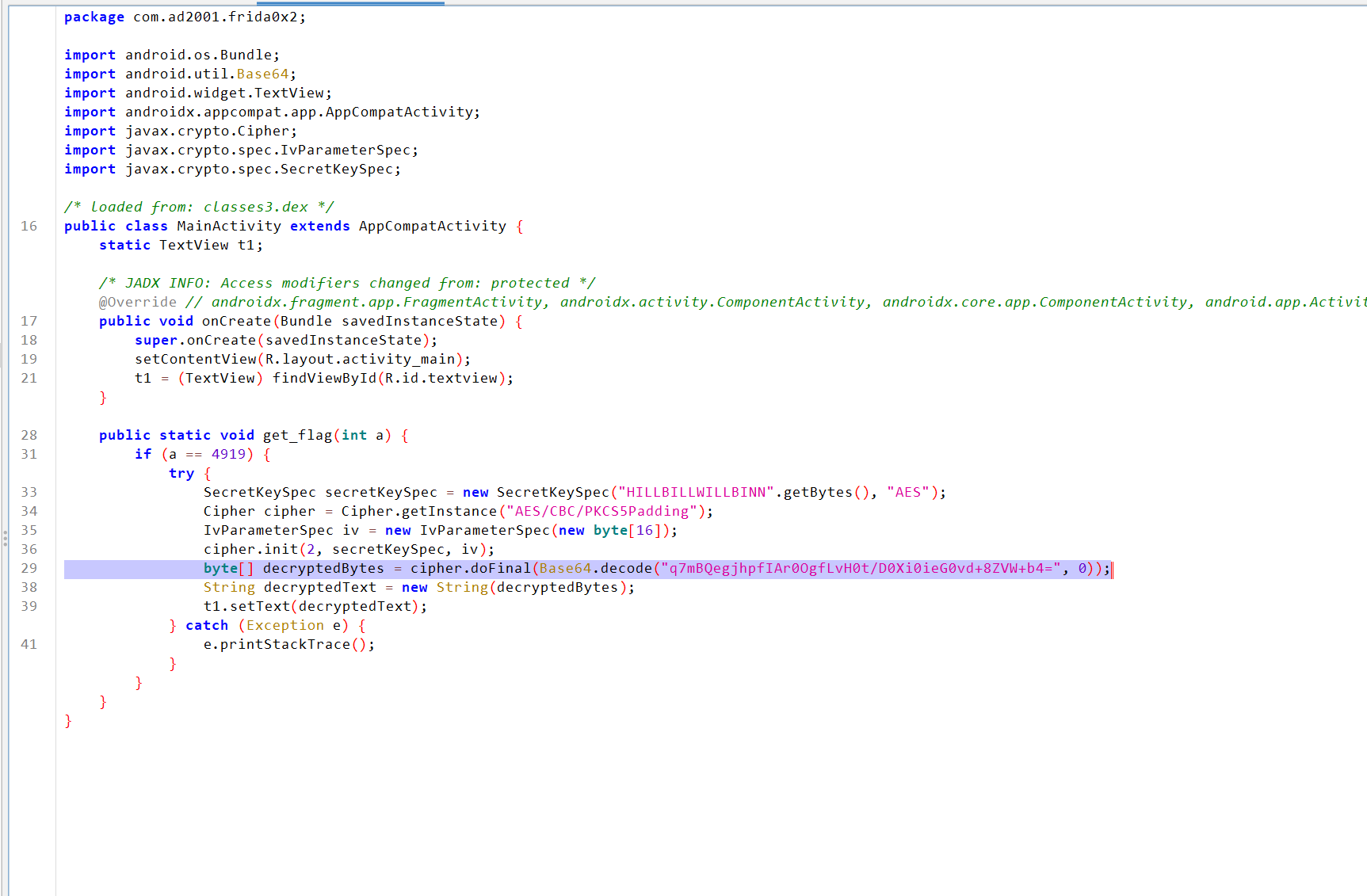
Task: Click the @Override annotation
Action: click(x=138, y=302)
